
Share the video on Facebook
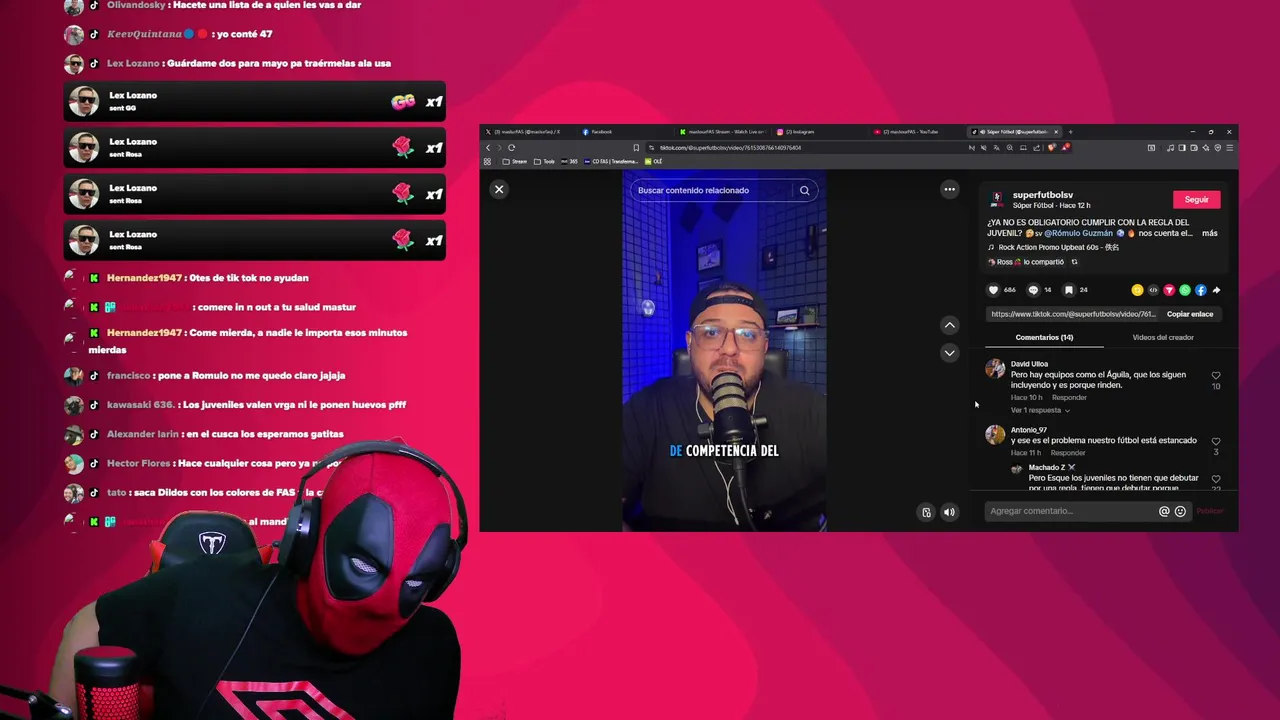1201,290
